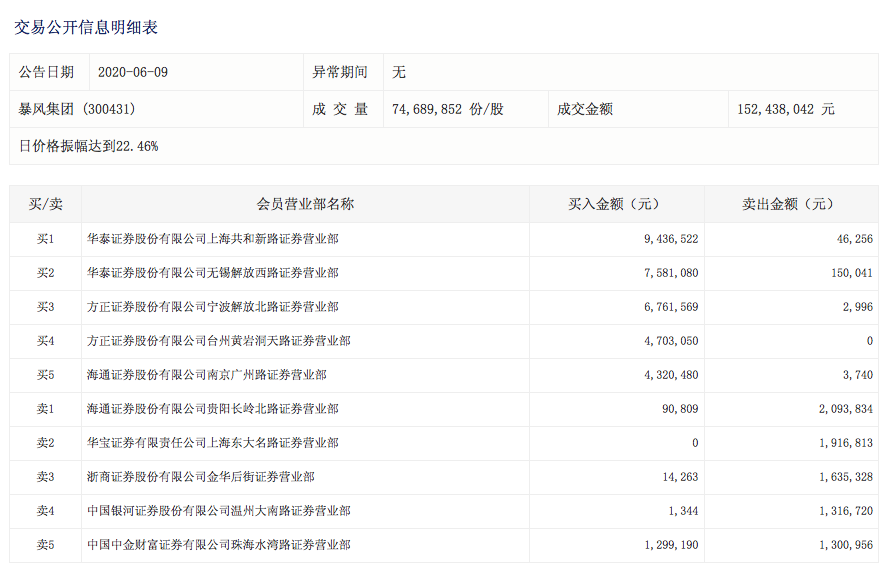Click the 会员营业部名称 column header
Image resolution: width=889 pixels, height=572 pixels.
[x=305, y=204]
